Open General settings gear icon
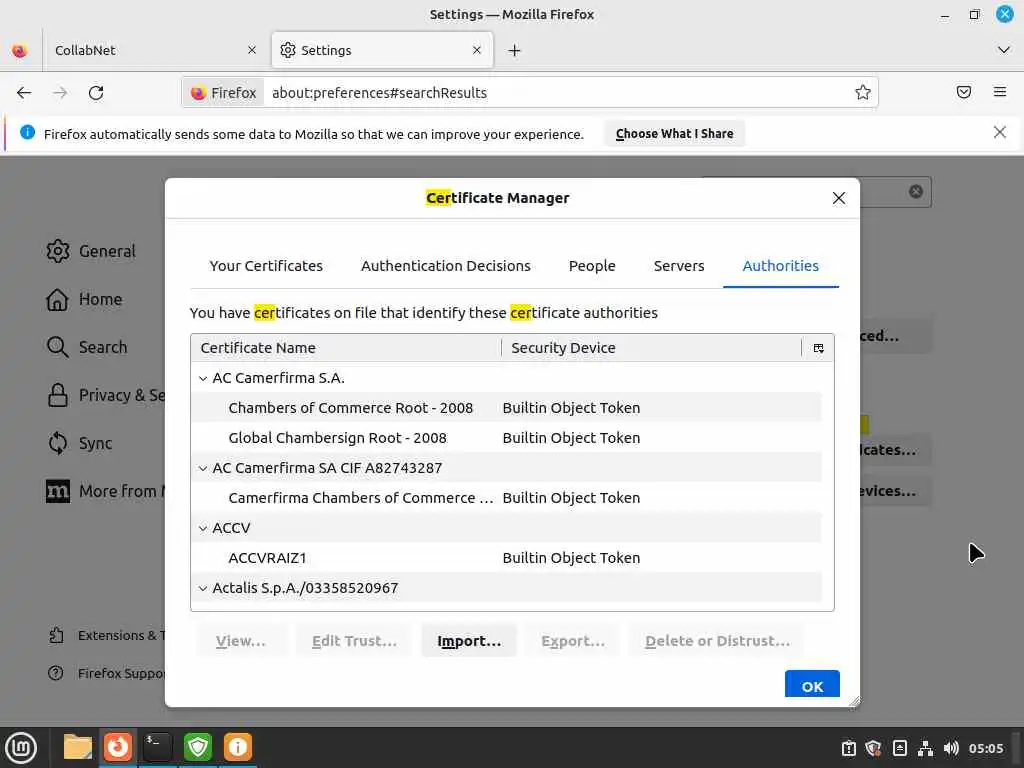Viewport: 1024px width, 768px height. pyautogui.click(x=57, y=251)
